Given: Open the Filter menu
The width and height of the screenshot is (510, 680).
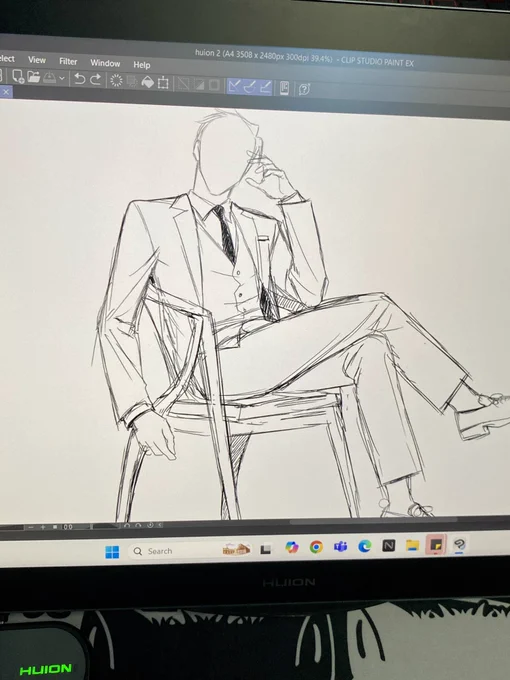Looking at the screenshot, I should 68,62.
